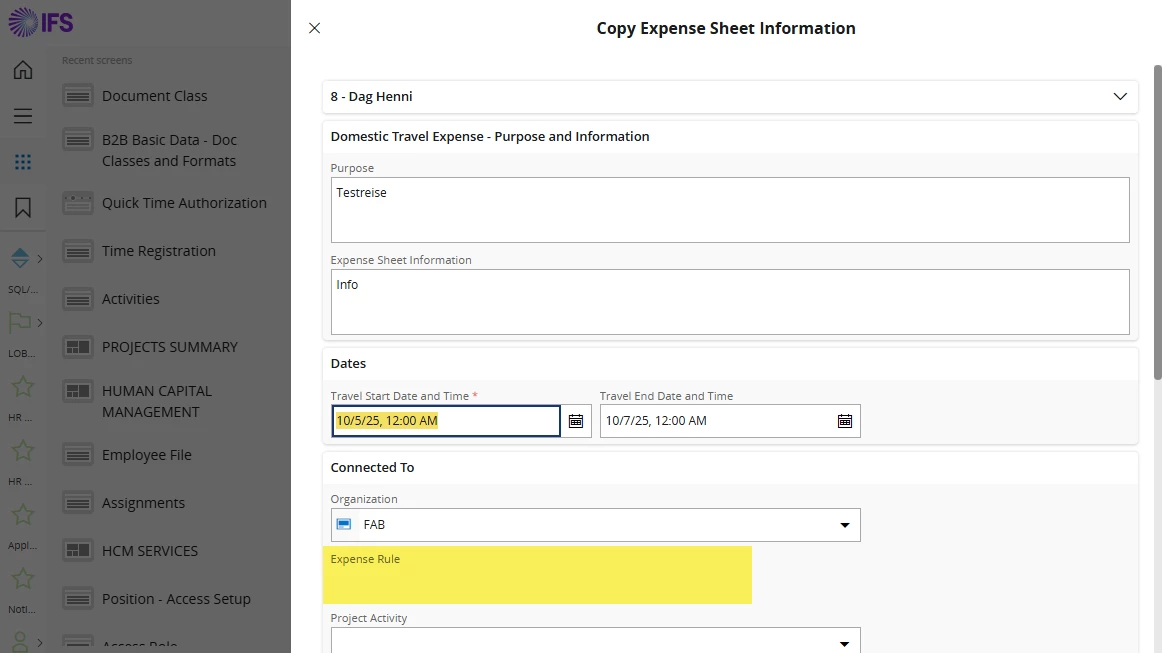Close the Copy Expense Sheet Information dialog
The image size is (1162, 653).
click(x=314, y=28)
